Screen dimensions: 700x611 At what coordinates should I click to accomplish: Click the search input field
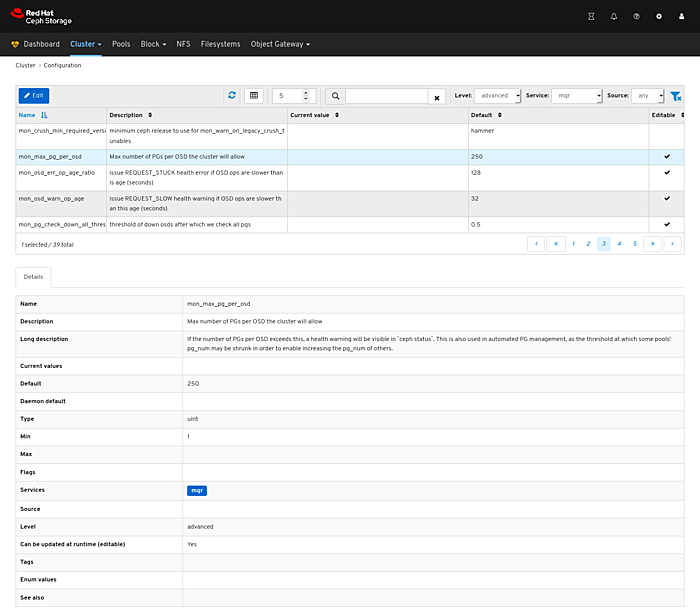[386, 96]
